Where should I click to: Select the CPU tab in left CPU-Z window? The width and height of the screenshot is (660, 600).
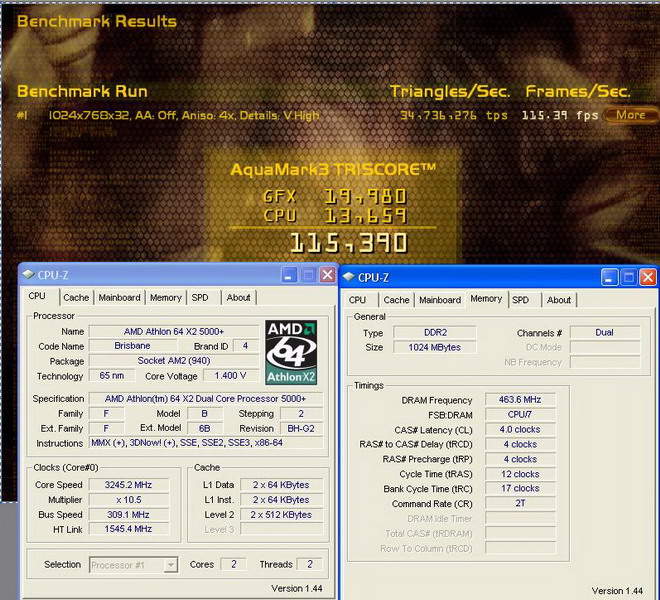tap(37, 296)
